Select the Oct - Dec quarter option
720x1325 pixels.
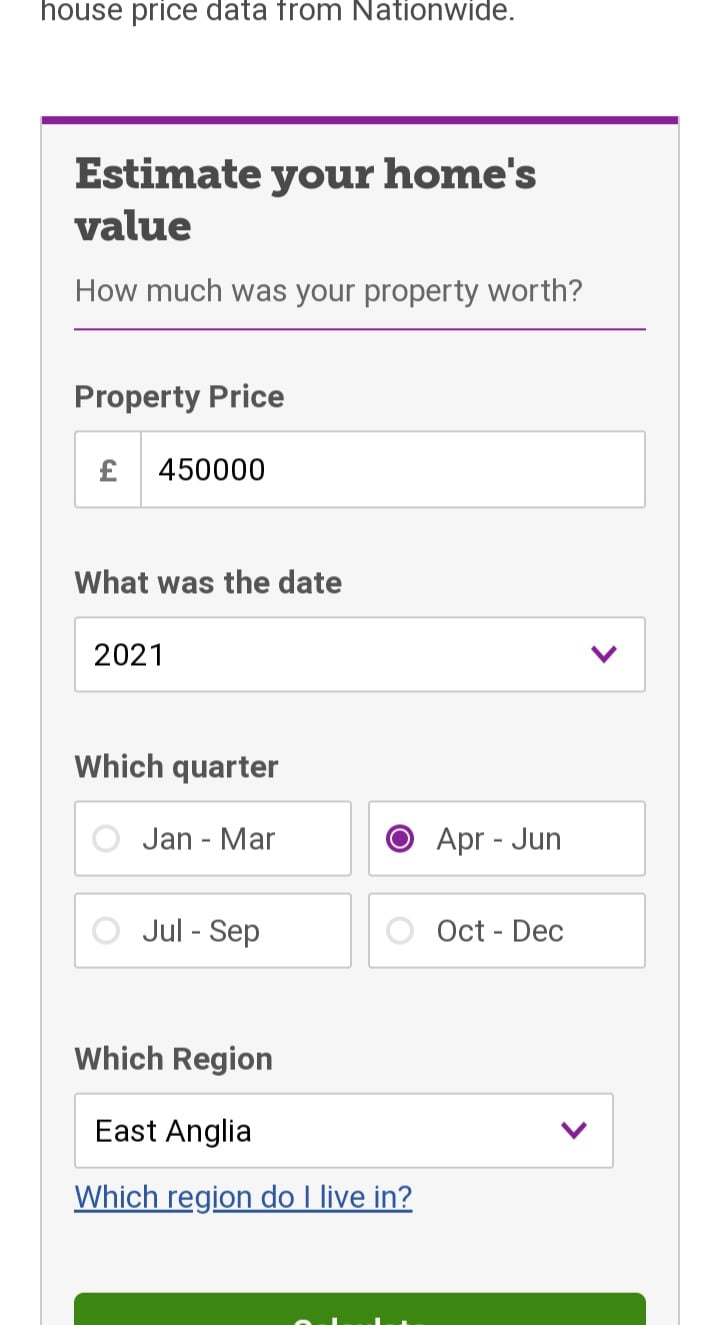506,930
